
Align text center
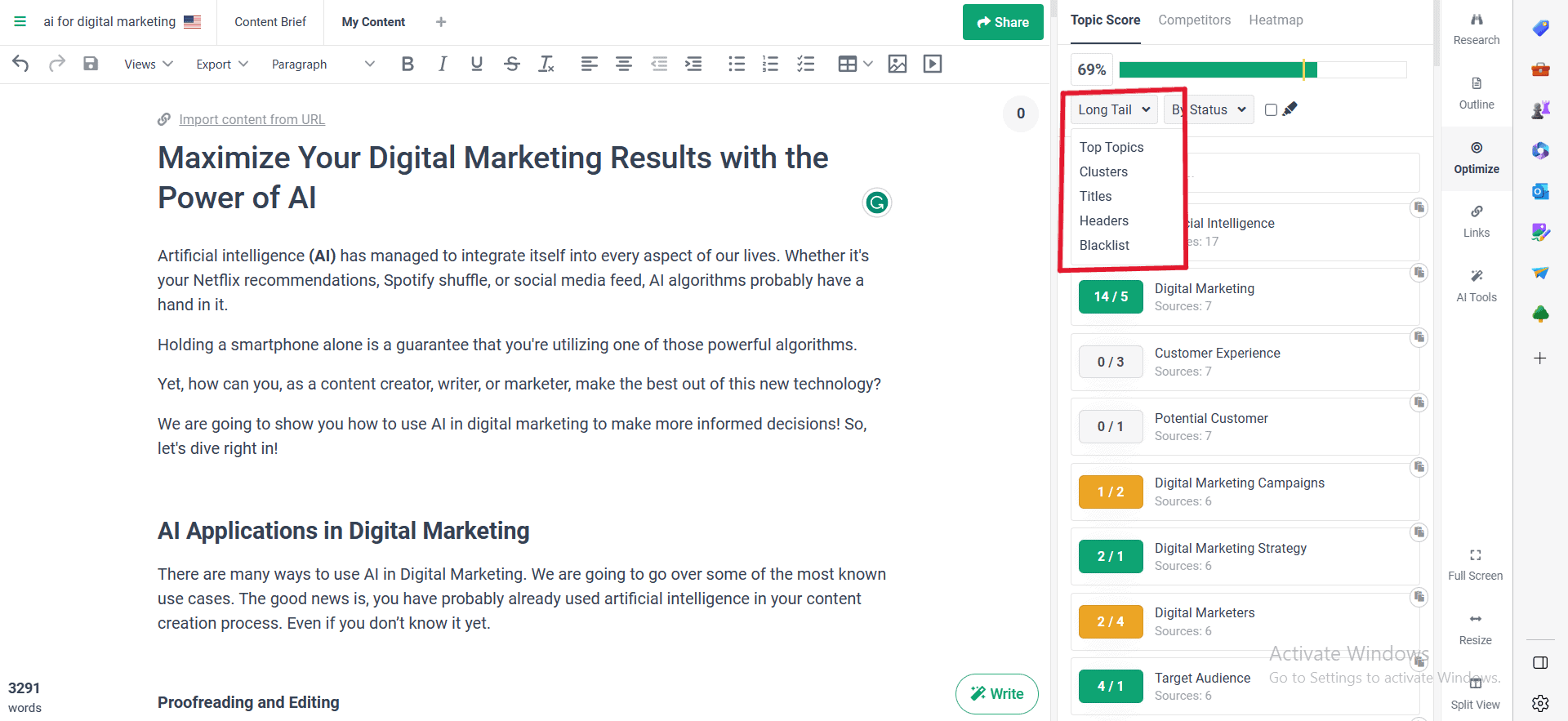624,64
